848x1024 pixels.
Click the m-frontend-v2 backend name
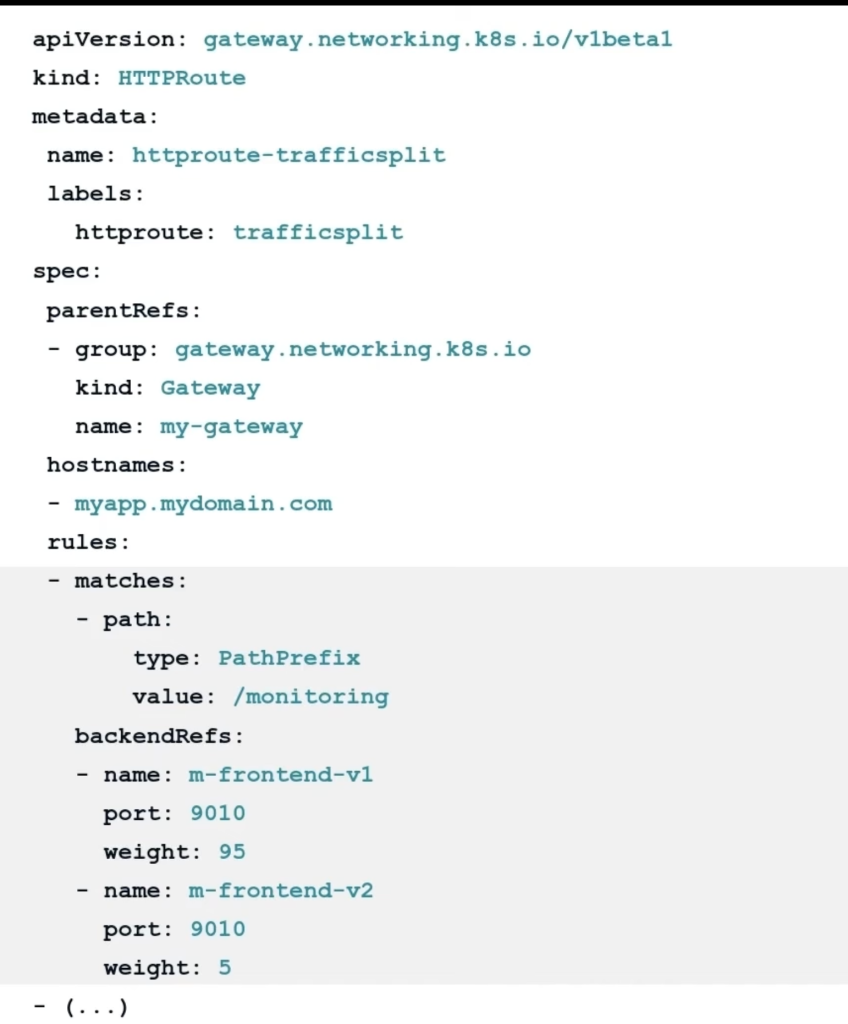[281, 891]
